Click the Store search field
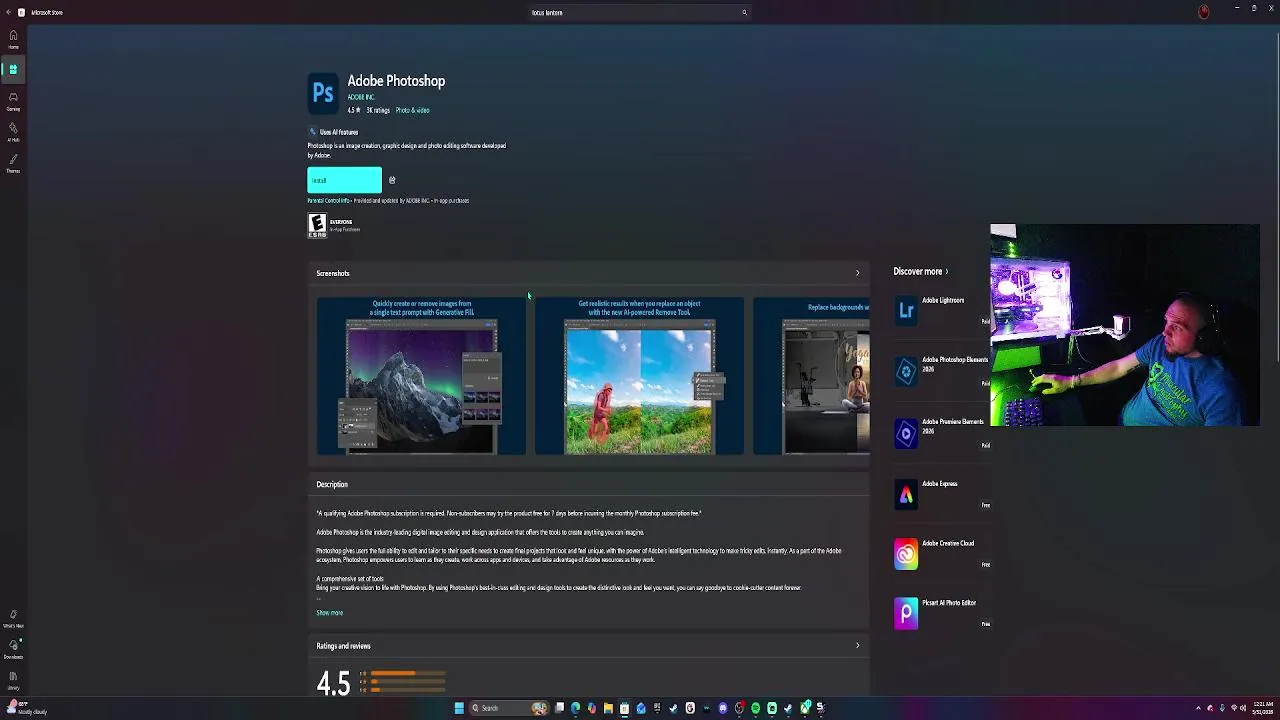 pos(639,13)
